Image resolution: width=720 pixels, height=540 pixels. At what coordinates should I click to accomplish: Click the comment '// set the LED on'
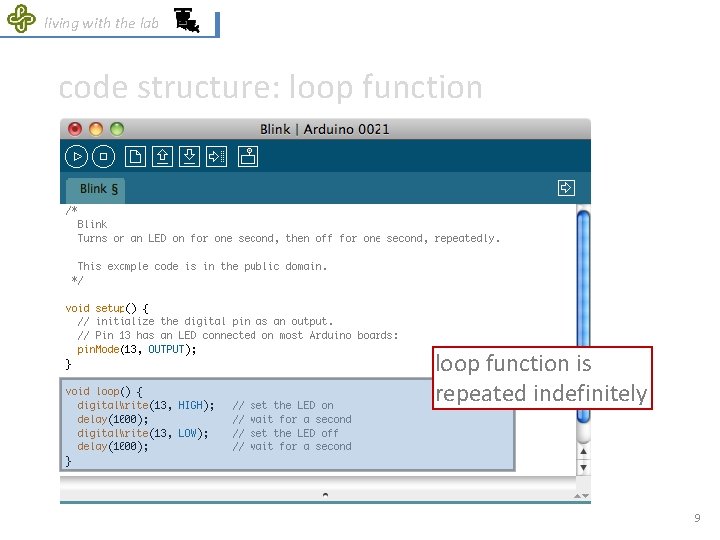[x=282, y=406]
